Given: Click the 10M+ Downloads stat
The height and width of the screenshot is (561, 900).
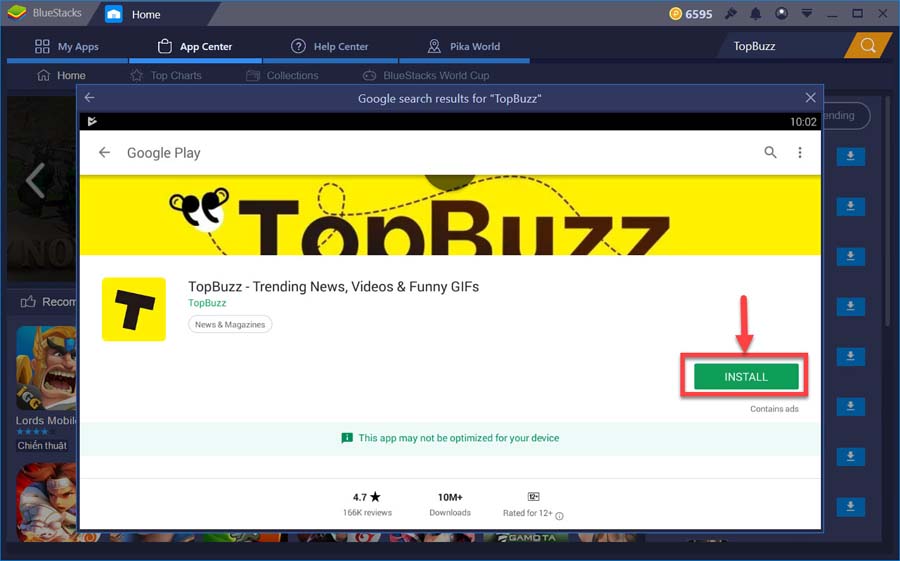Looking at the screenshot, I should (450, 504).
